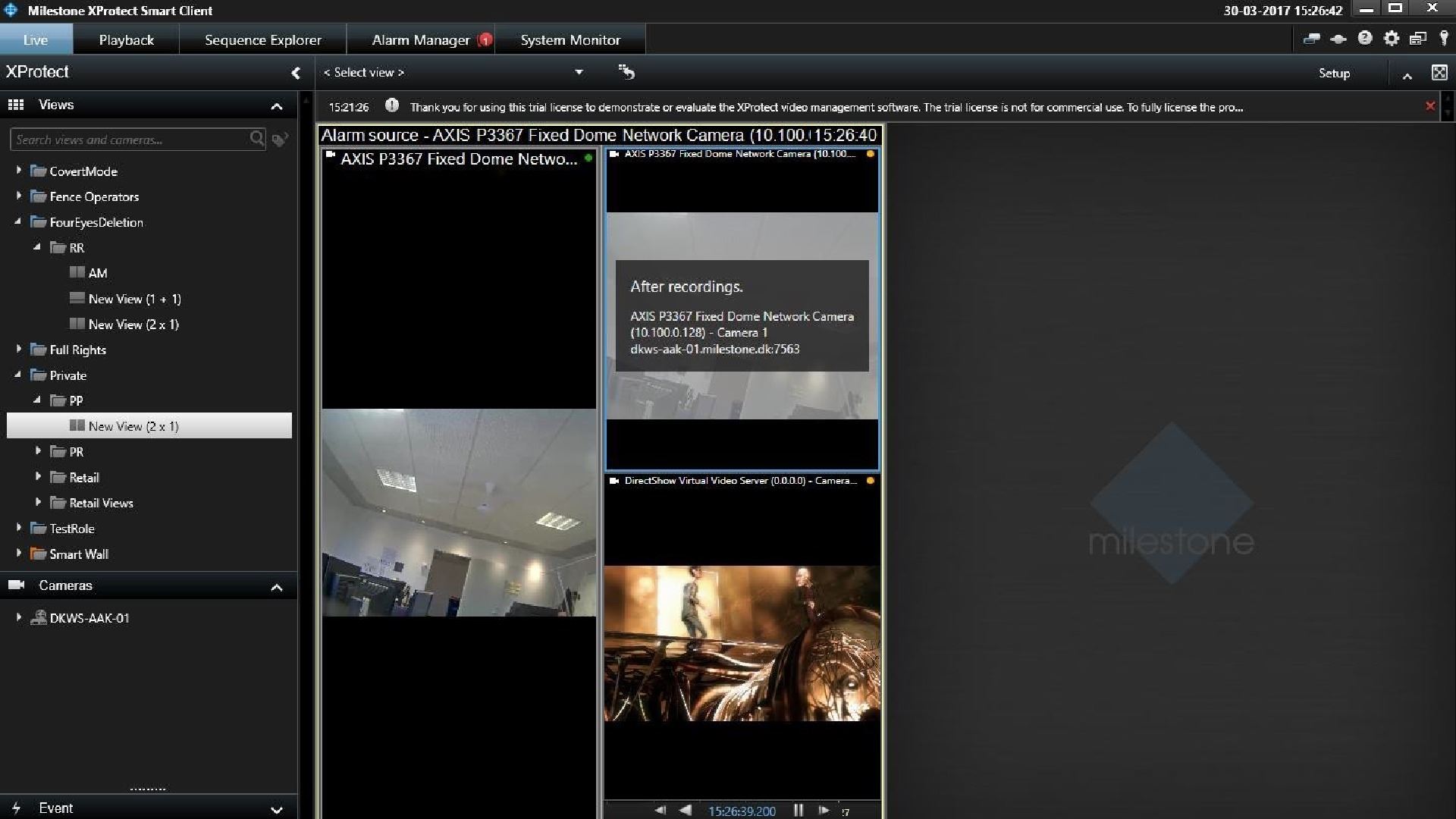1456x819 pixels.
Task: Collapse the FourEyesDeletion folder
Action: point(19,222)
